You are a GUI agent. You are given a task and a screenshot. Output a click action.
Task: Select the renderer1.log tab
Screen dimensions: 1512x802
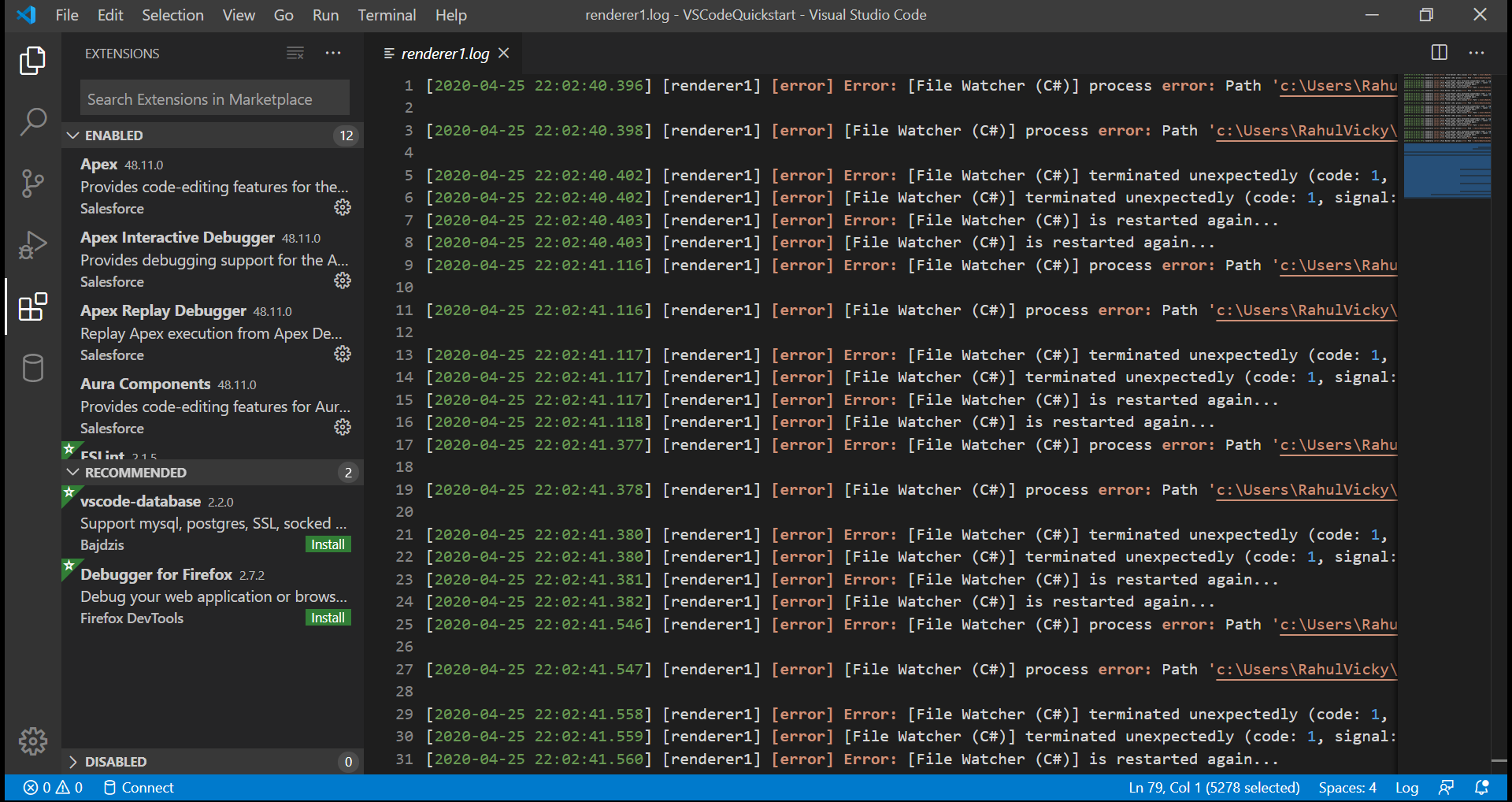point(443,53)
